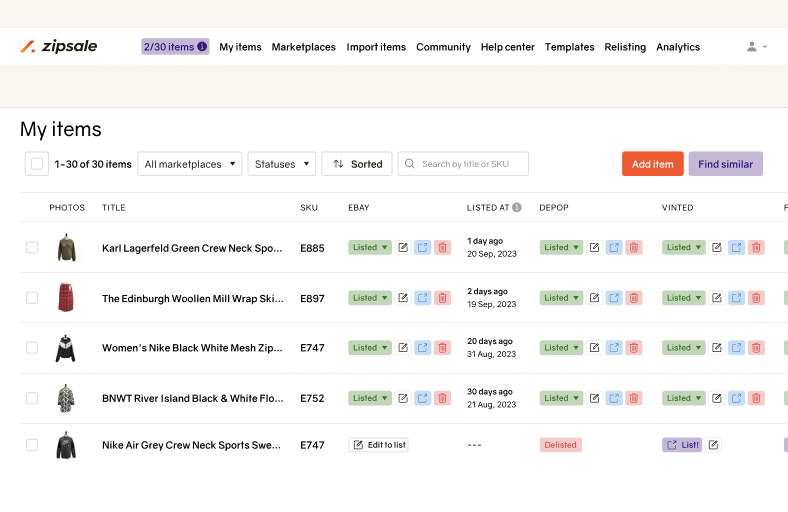Open the All marketplaces dropdown
The height and width of the screenshot is (512, 788).
190,164
